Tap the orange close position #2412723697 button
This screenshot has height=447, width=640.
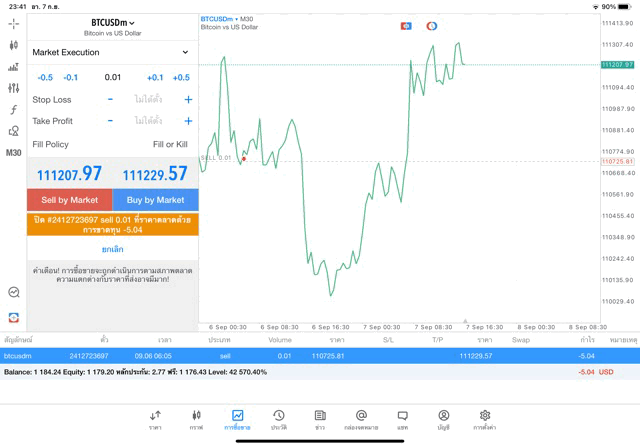[x=112, y=224]
